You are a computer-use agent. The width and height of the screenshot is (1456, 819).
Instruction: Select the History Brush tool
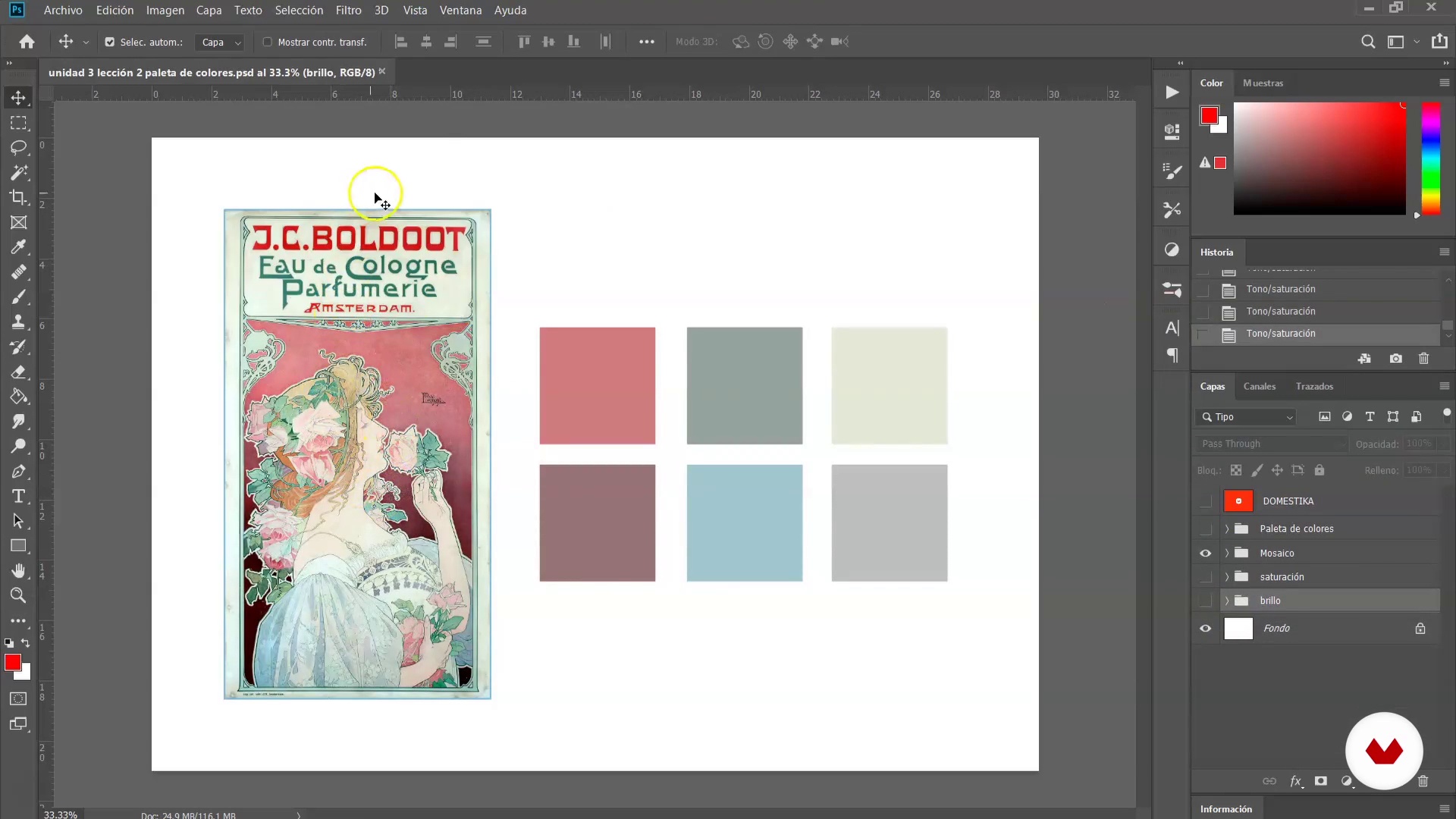coord(18,347)
